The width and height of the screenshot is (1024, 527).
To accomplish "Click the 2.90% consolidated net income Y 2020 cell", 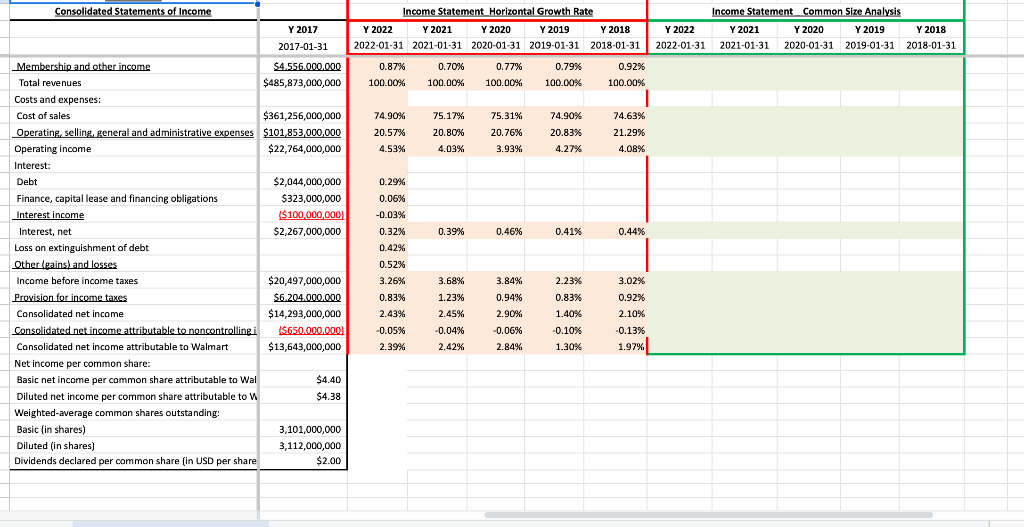I will coord(496,313).
